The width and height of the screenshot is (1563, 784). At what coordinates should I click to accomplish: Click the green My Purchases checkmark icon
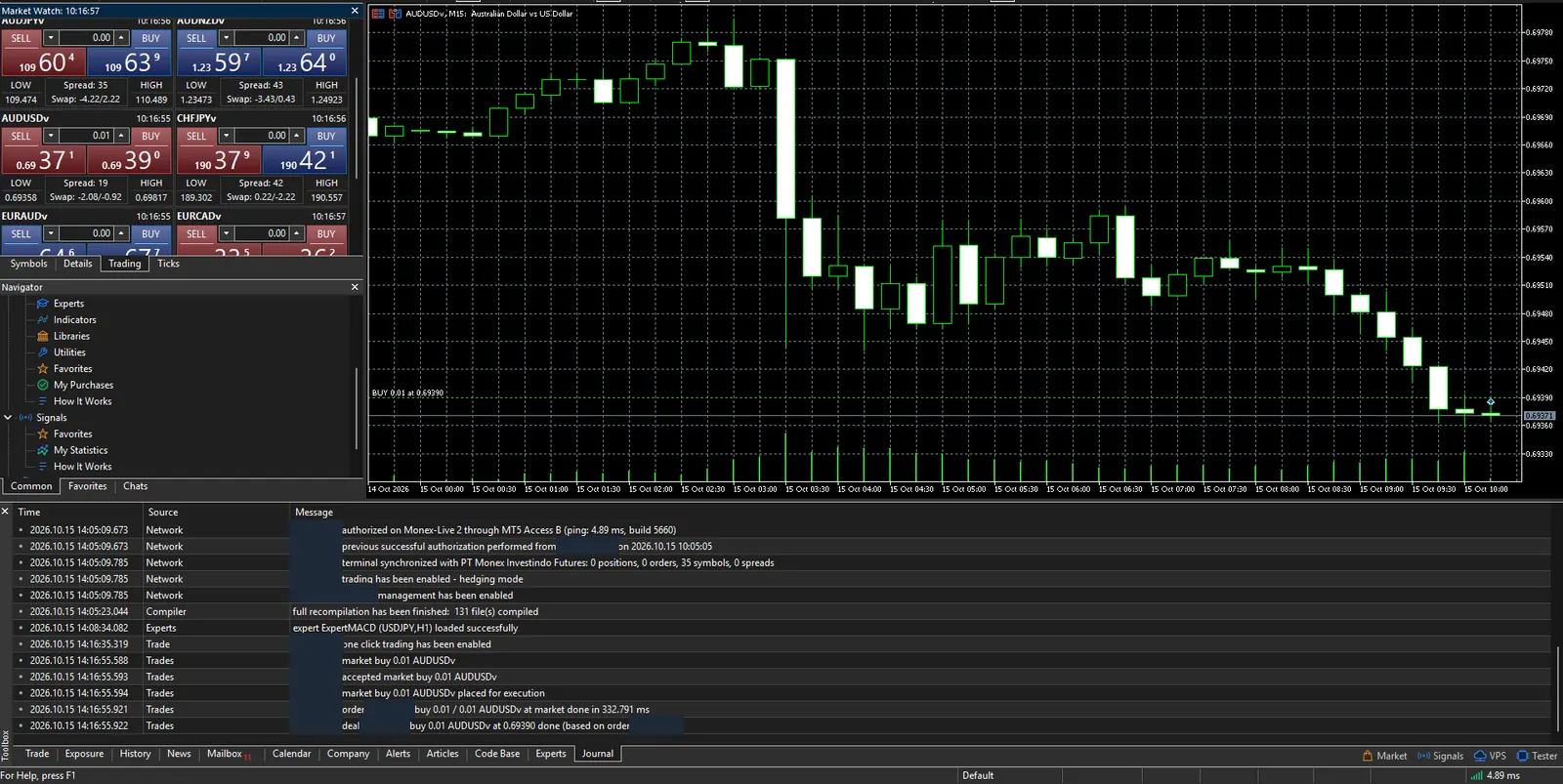point(43,385)
